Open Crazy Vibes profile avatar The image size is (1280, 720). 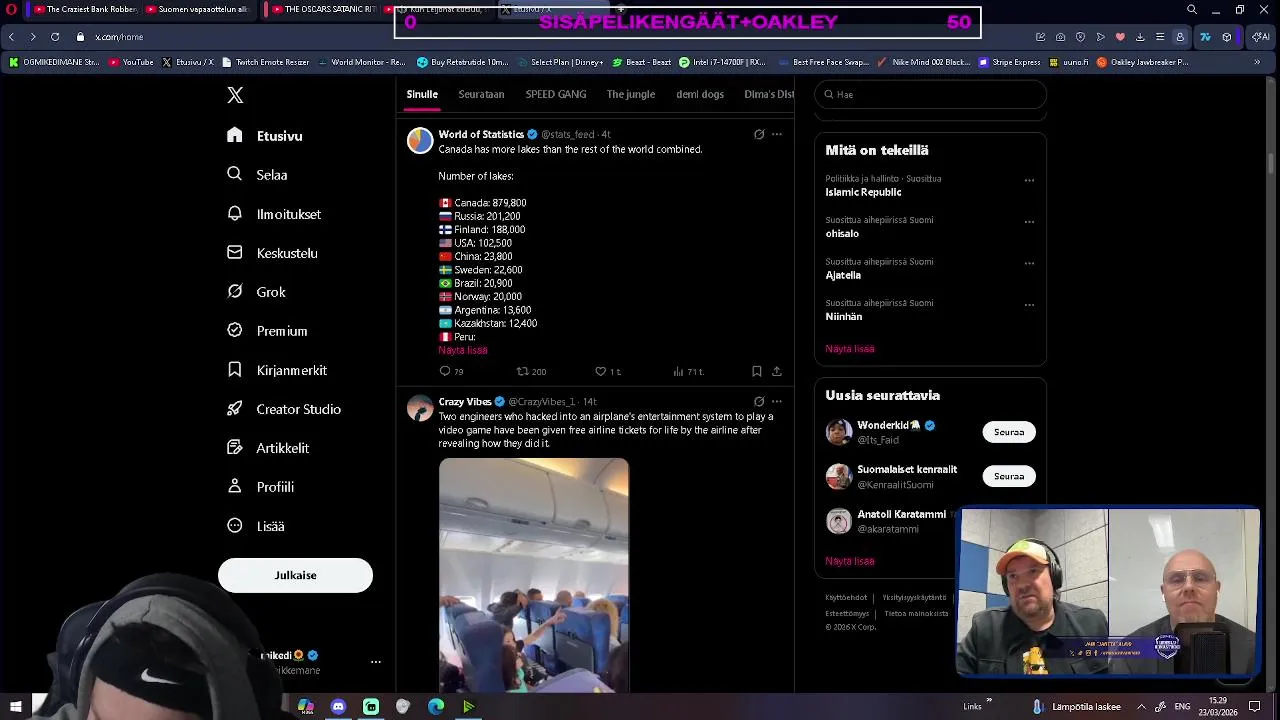coord(420,408)
